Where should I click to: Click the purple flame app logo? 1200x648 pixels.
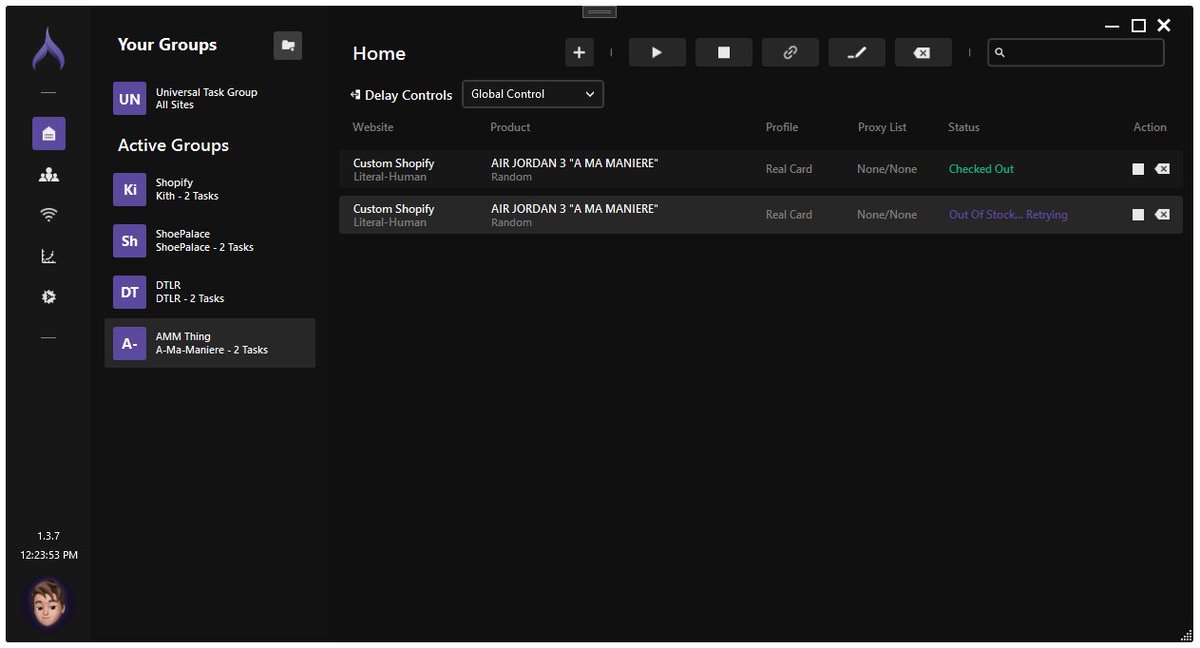pyautogui.click(x=48, y=49)
